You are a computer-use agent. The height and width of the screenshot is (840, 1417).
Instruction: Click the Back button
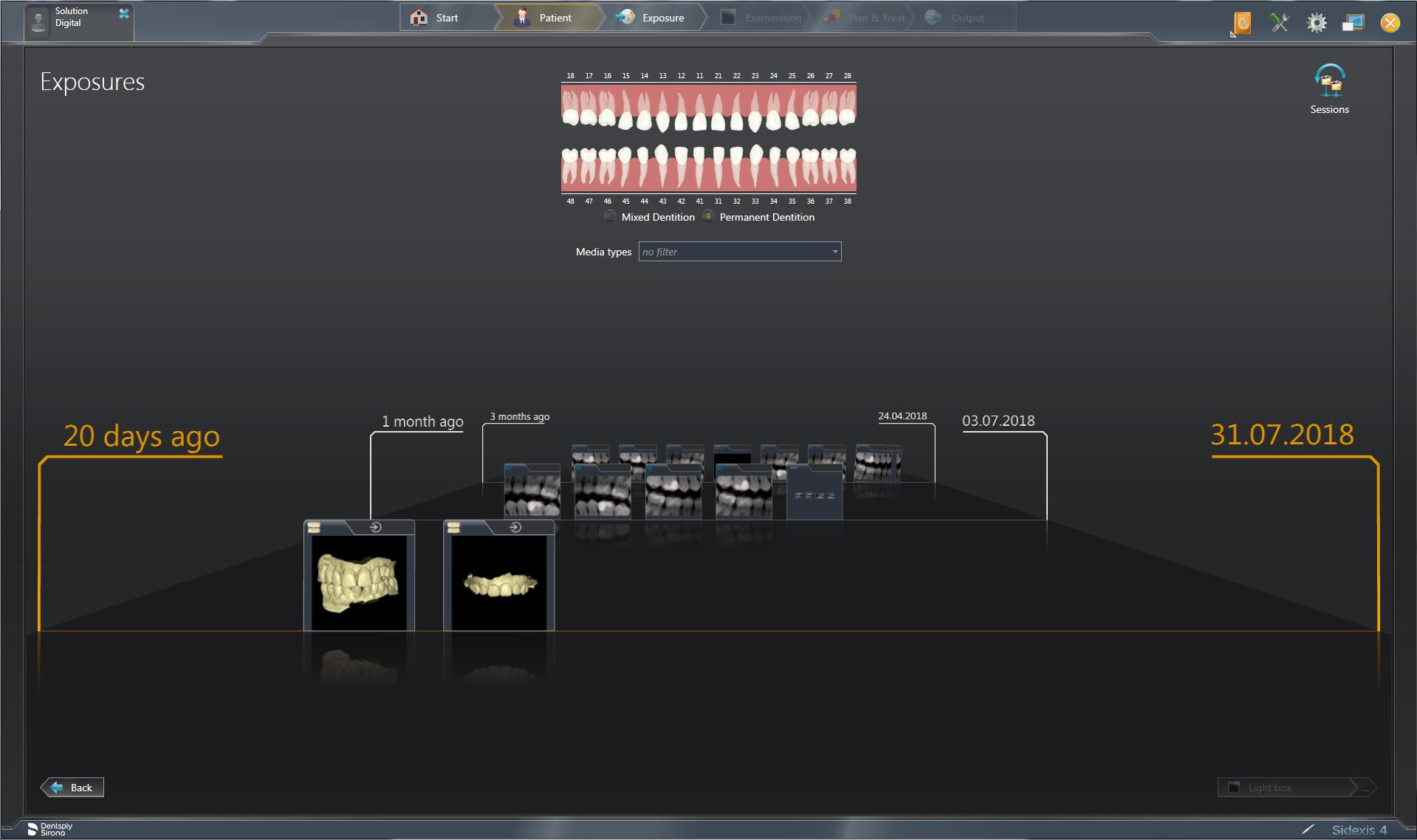(72, 788)
